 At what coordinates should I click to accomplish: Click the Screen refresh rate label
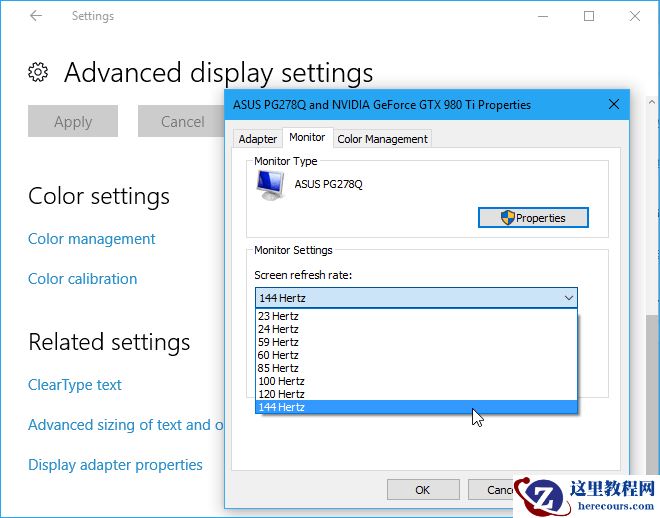pos(303,275)
